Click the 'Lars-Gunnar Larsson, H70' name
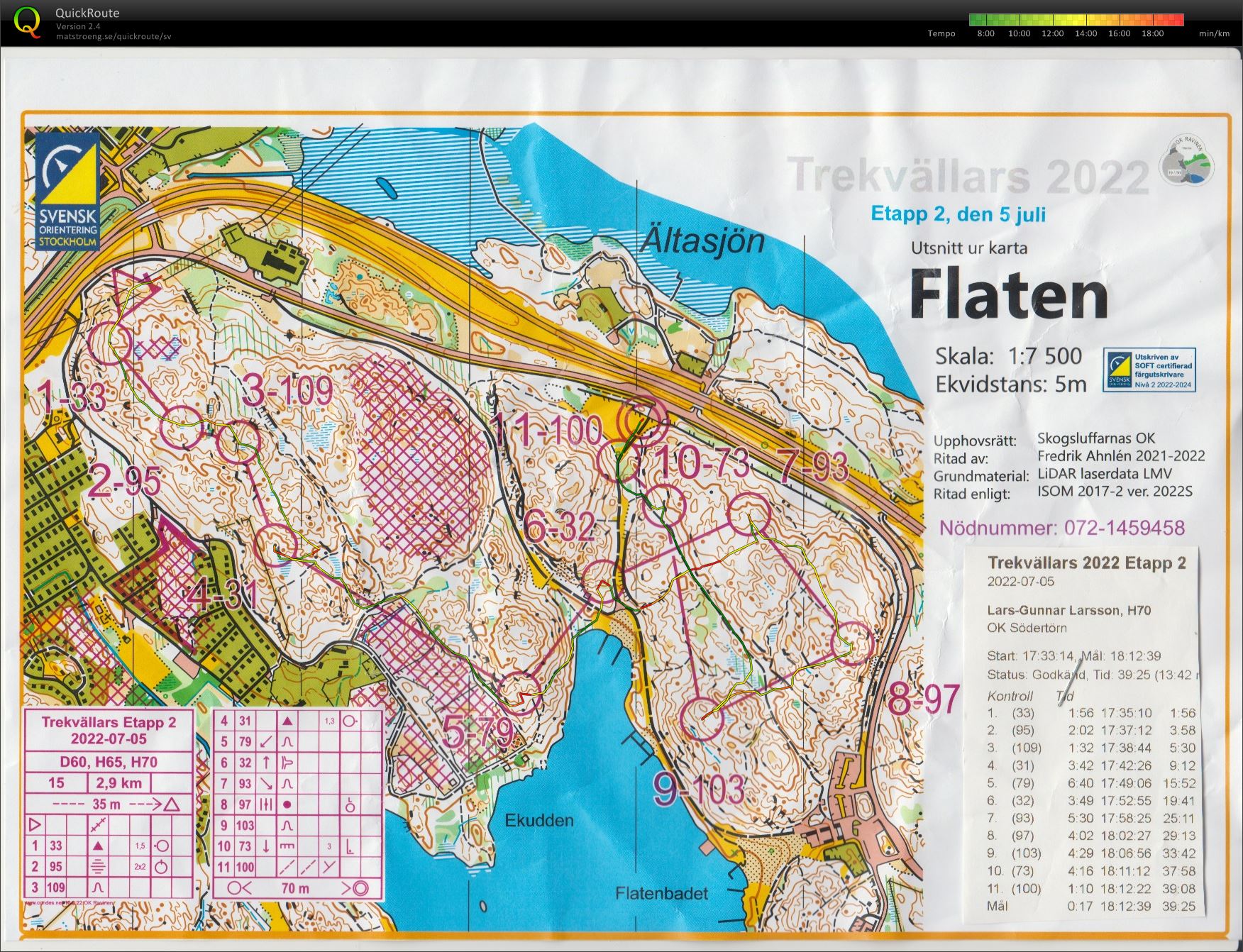The height and width of the screenshot is (952, 1243). (1069, 610)
